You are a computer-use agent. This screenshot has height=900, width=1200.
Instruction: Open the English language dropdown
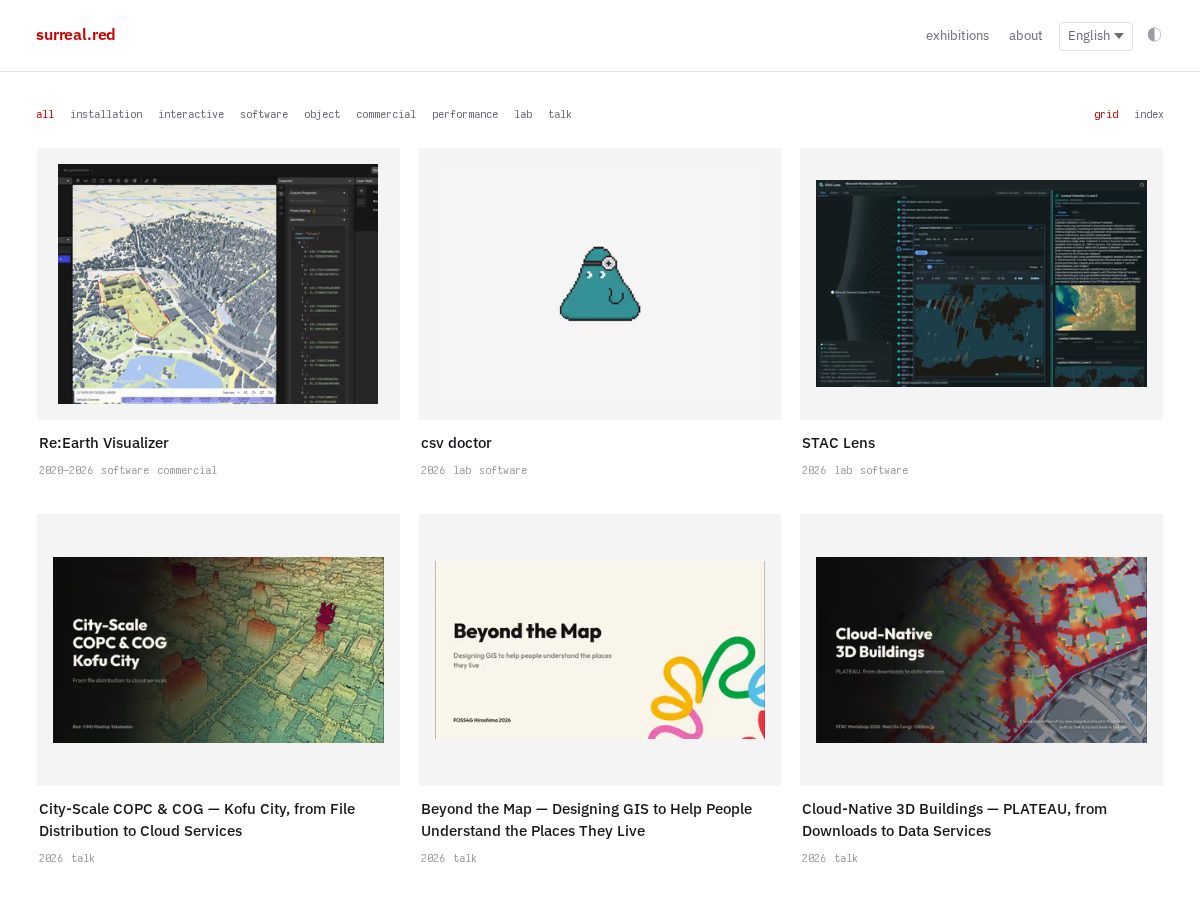(x=1096, y=36)
